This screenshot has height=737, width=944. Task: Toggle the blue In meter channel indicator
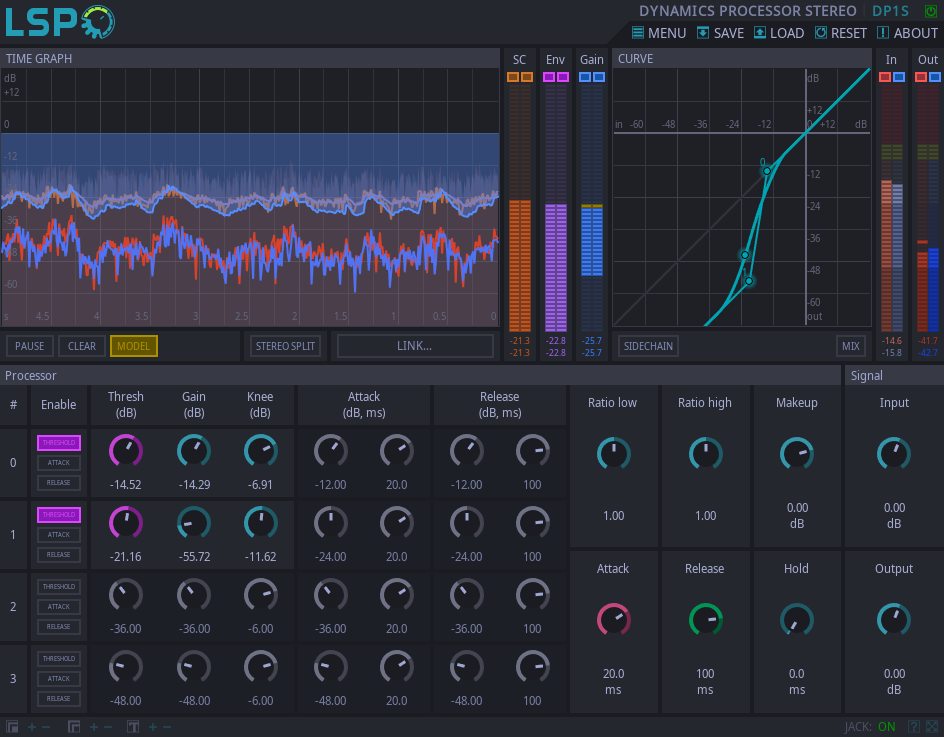pyautogui.click(x=899, y=77)
